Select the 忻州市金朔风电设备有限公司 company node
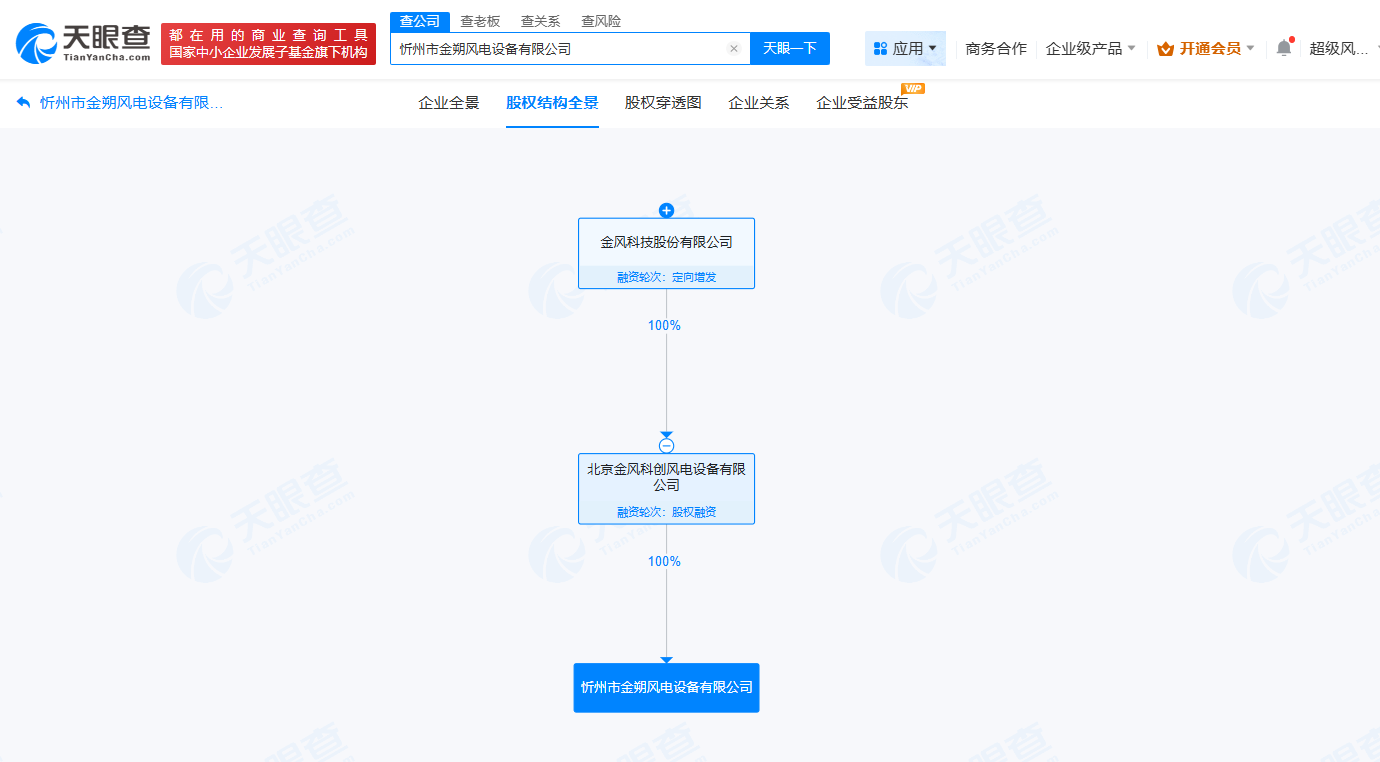Viewport: 1380px width, 762px height. [x=666, y=687]
